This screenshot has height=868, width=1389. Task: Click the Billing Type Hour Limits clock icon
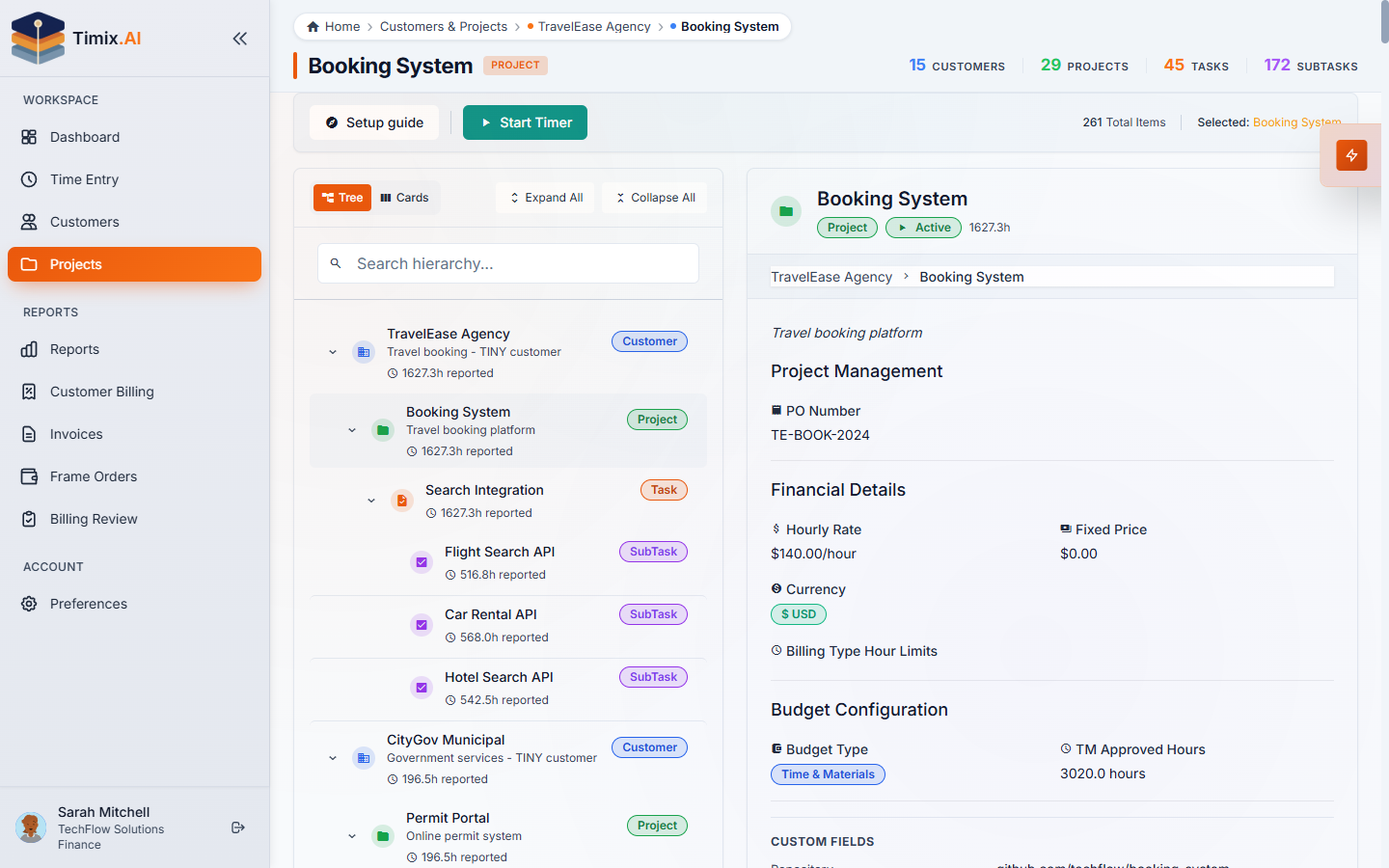(776, 651)
